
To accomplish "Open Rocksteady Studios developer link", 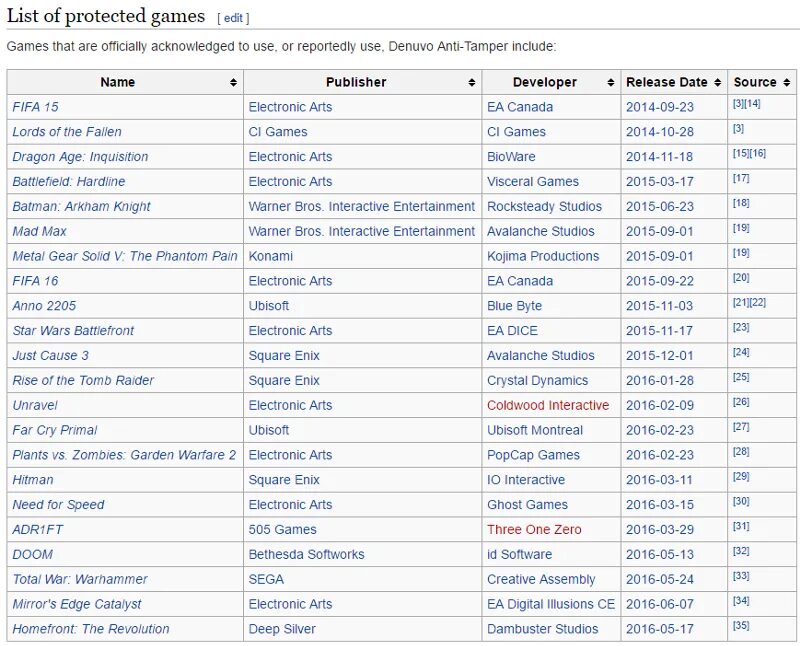I will (x=544, y=206).
